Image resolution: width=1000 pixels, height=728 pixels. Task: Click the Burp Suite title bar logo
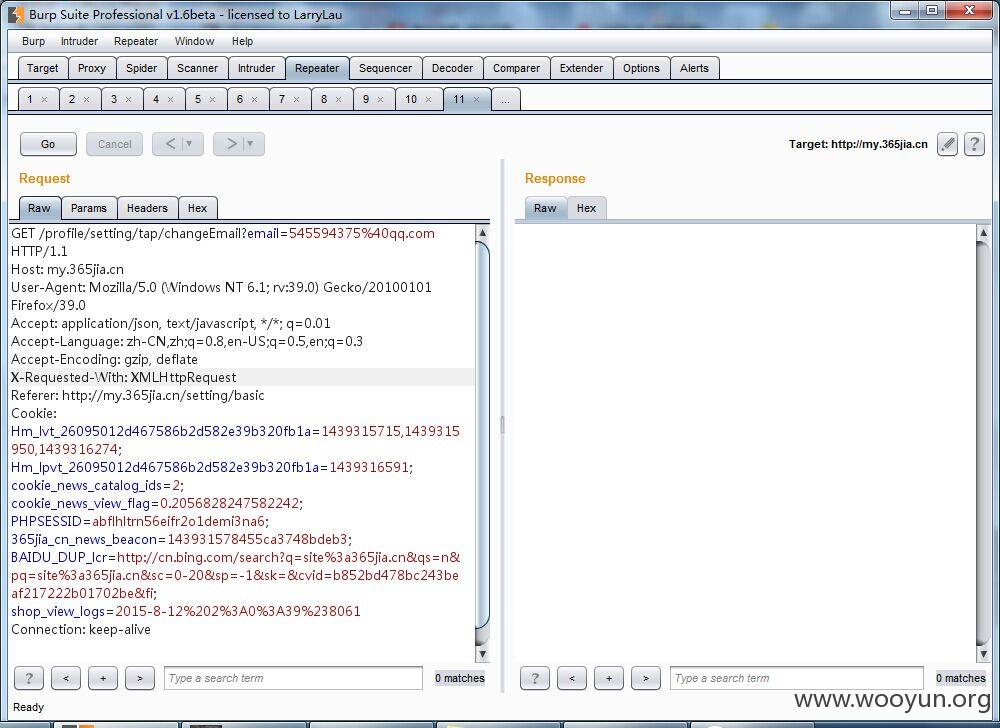[15, 14]
